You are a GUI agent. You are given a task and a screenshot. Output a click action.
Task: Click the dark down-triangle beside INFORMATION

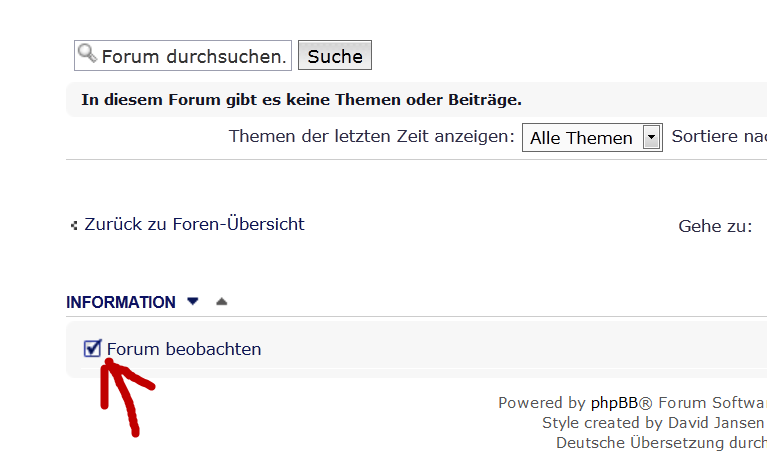(193, 301)
